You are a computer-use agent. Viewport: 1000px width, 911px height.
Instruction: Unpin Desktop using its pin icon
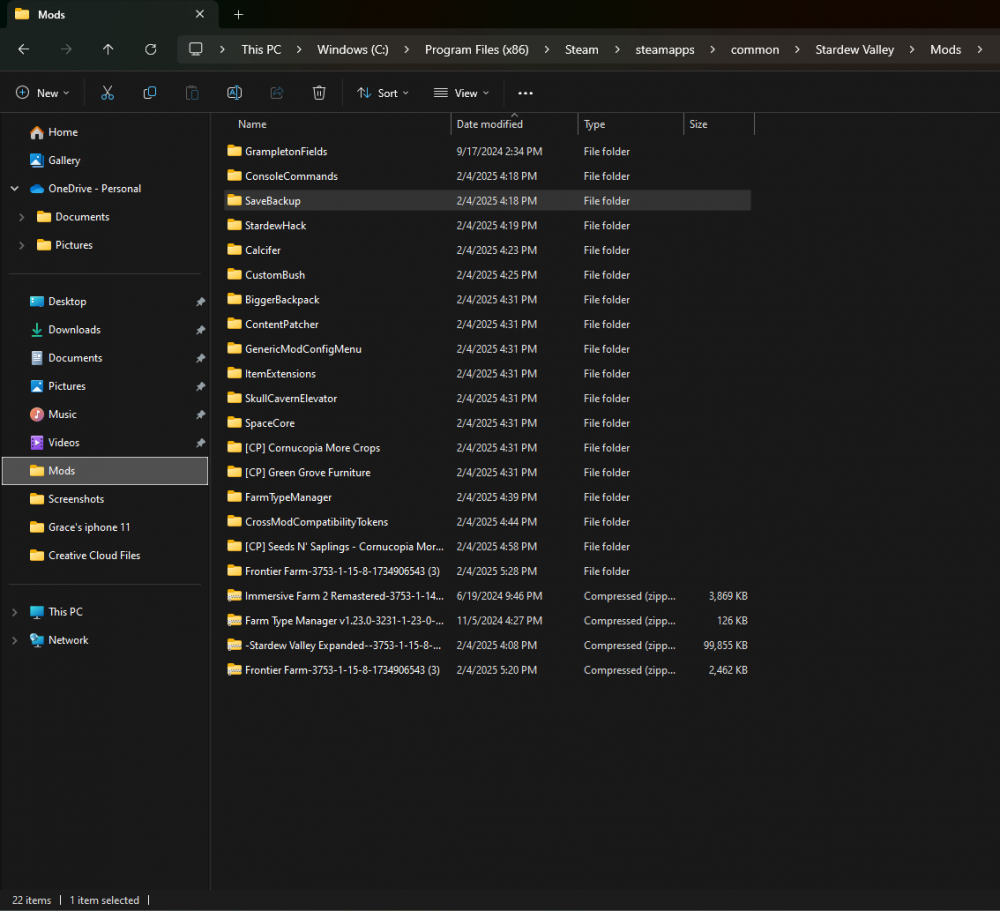(200, 302)
